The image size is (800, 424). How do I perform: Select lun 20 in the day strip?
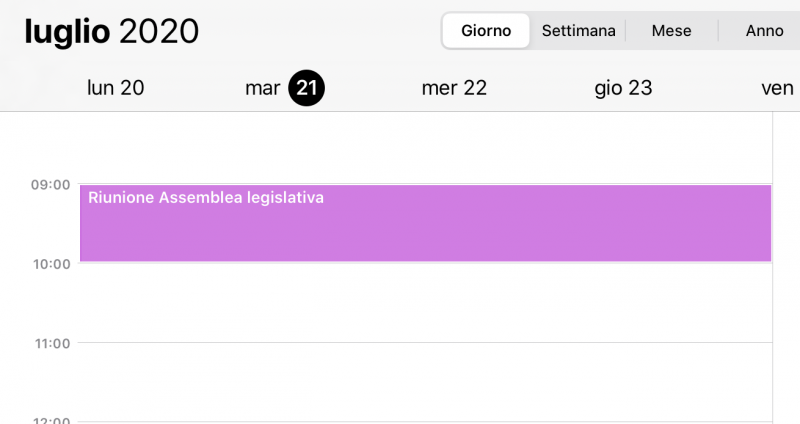point(116,88)
